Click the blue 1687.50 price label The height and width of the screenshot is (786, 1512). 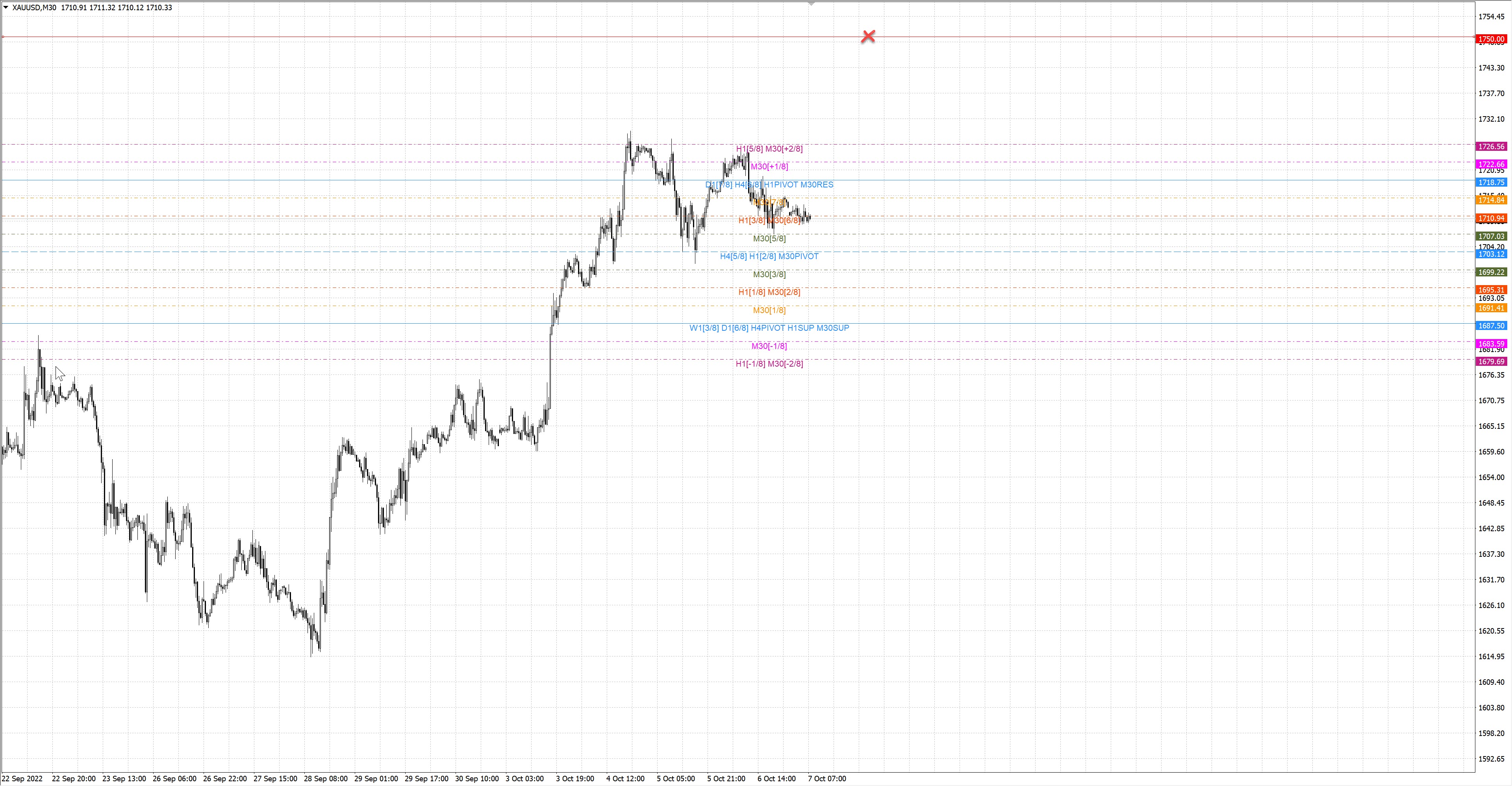[x=1491, y=326]
